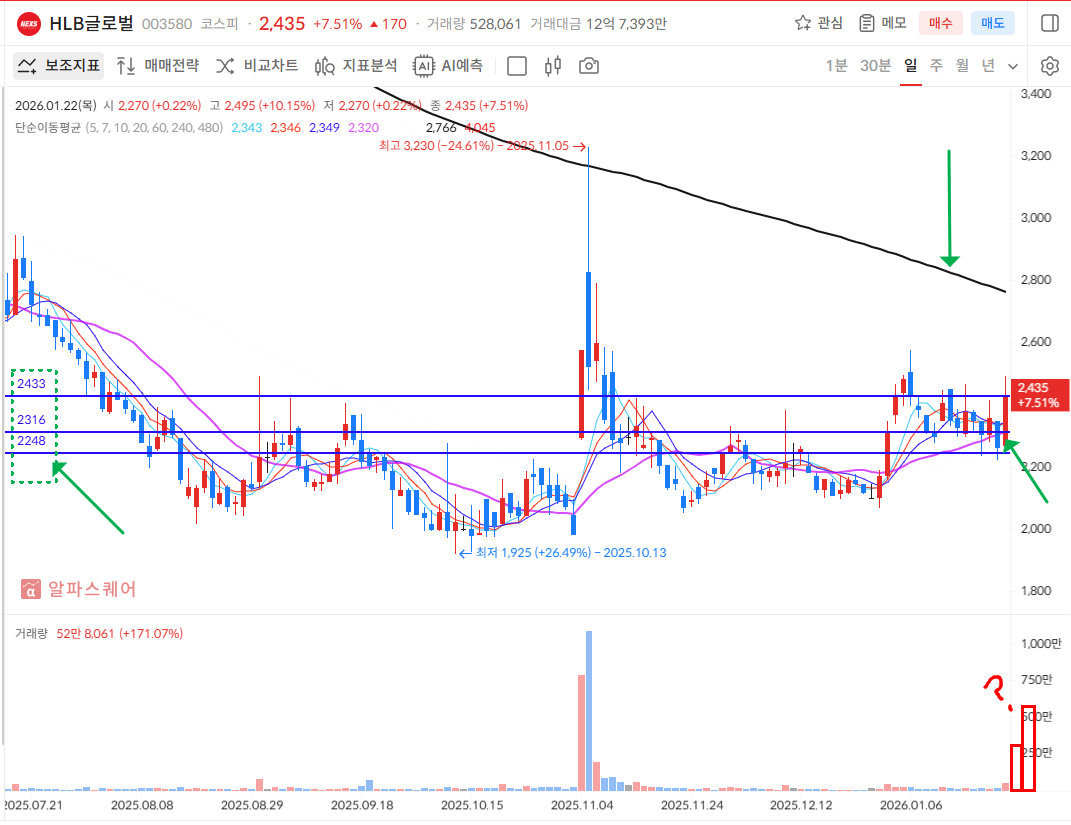Image resolution: width=1071 pixels, height=825 pixels.
Task: Click the 매도 sell button
Action: coord(992,22)
